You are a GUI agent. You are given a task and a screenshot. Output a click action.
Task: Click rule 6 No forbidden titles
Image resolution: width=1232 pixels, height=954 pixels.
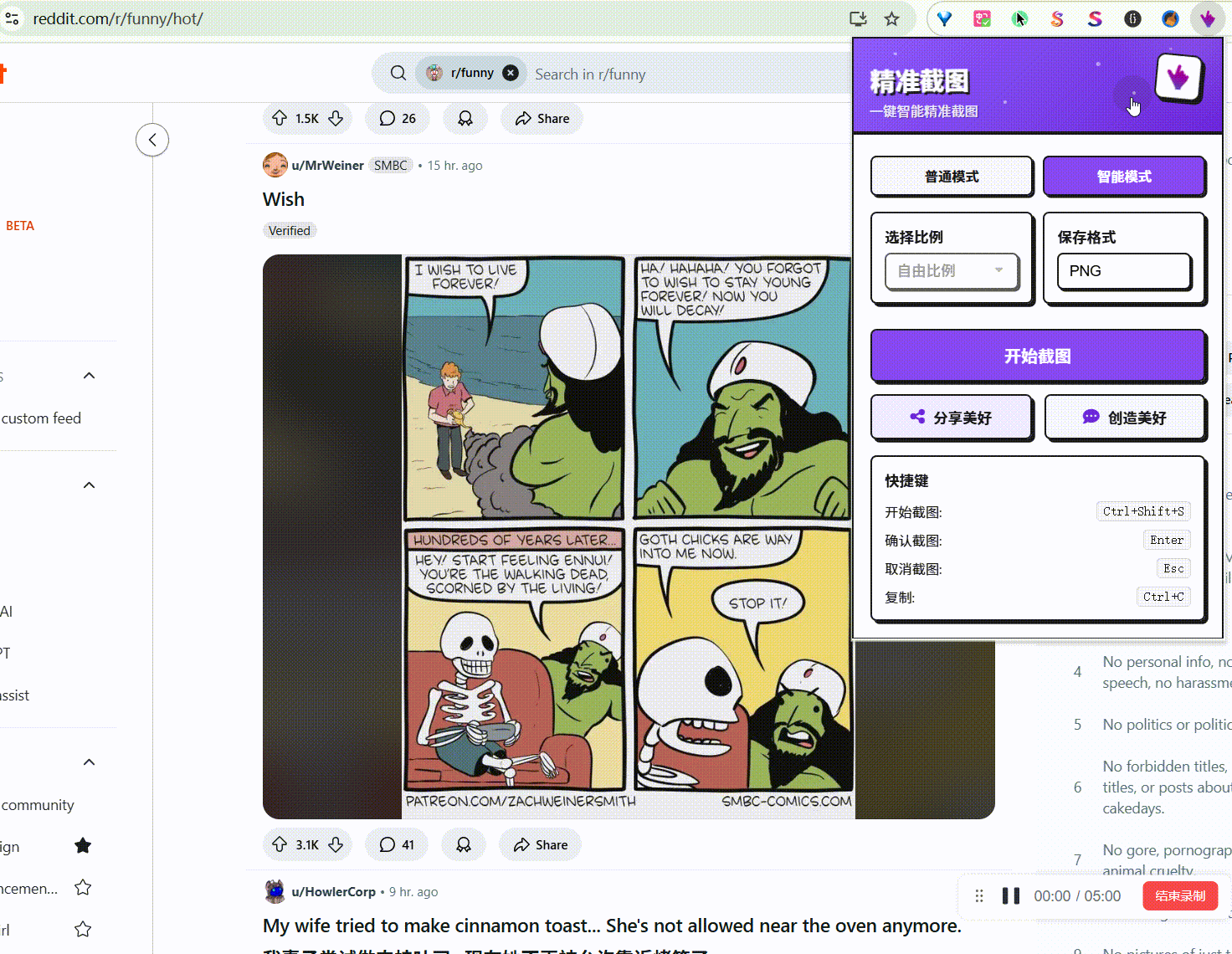tap(1152, 787)
